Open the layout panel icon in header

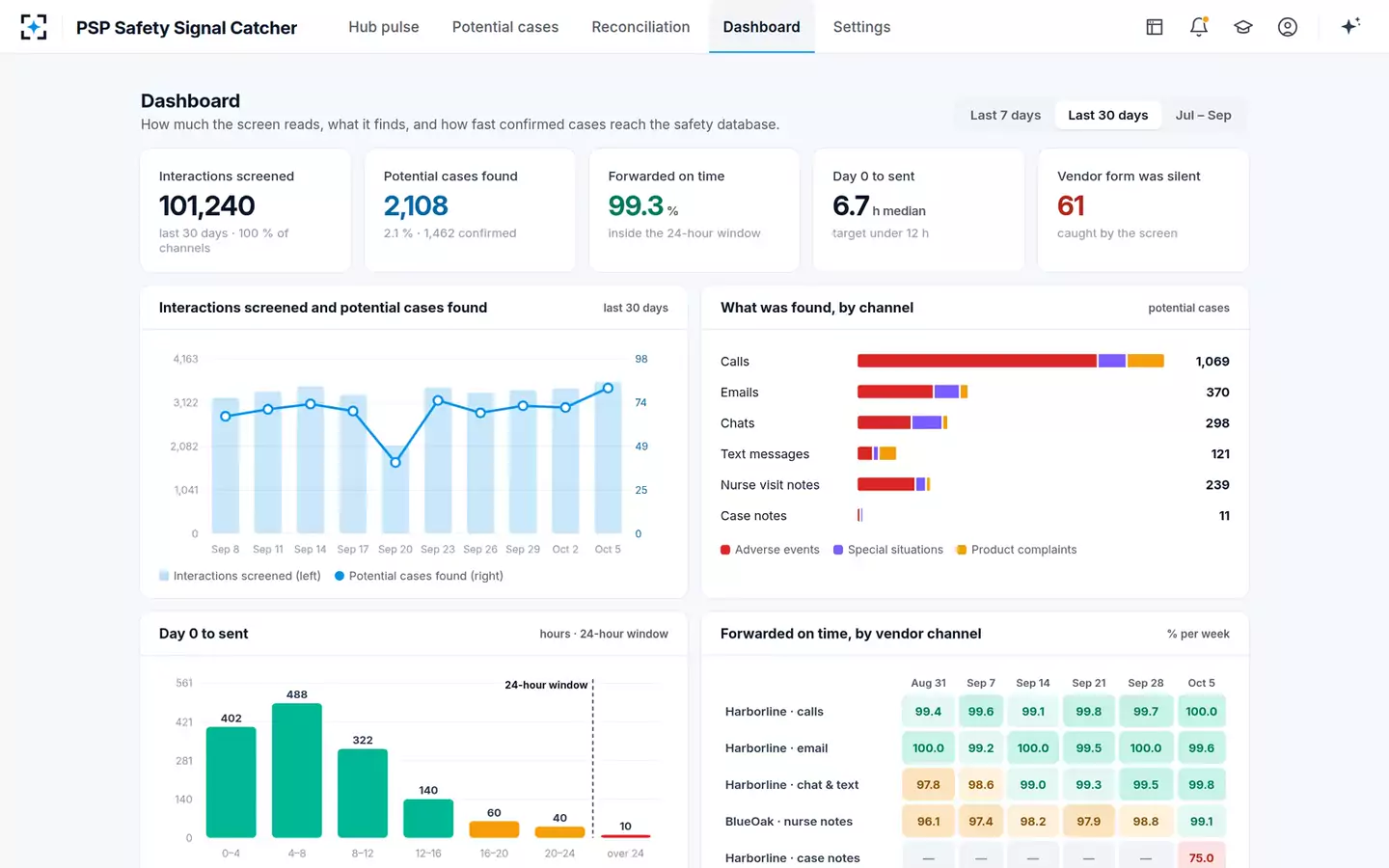pos(1154,27)
